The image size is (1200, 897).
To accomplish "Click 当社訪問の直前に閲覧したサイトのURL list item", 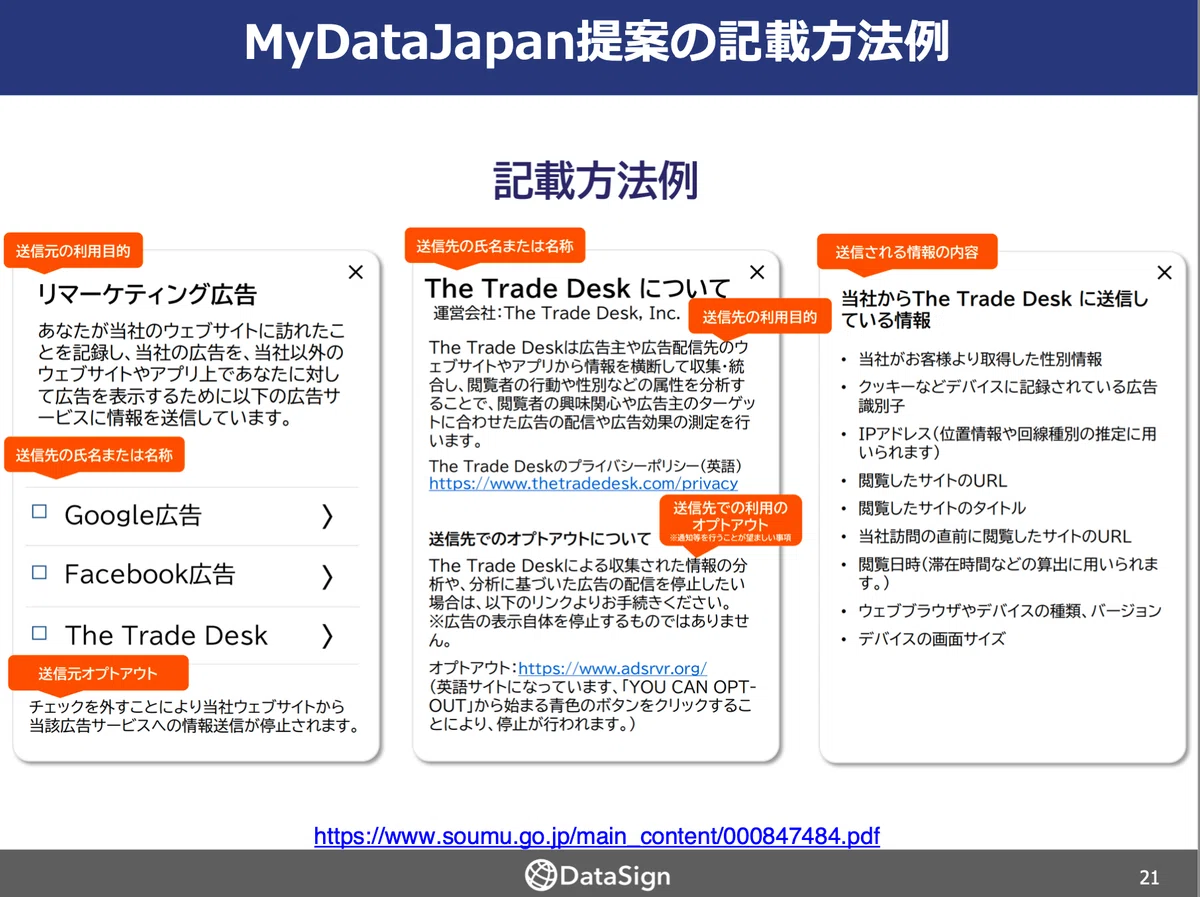I will 995,536.
